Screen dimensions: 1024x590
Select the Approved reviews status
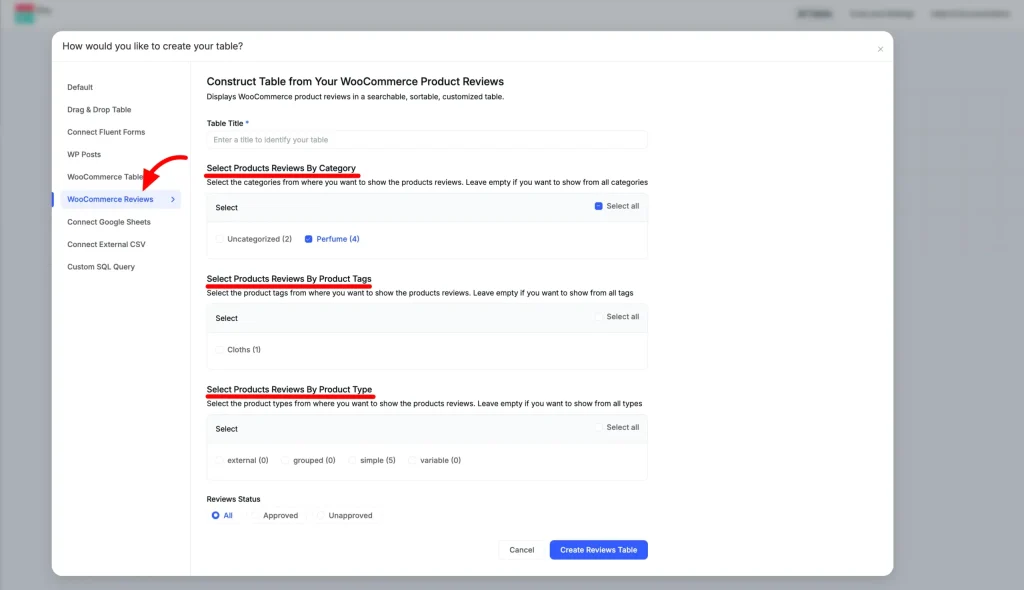pyautogui.click(x=257, y=515)
